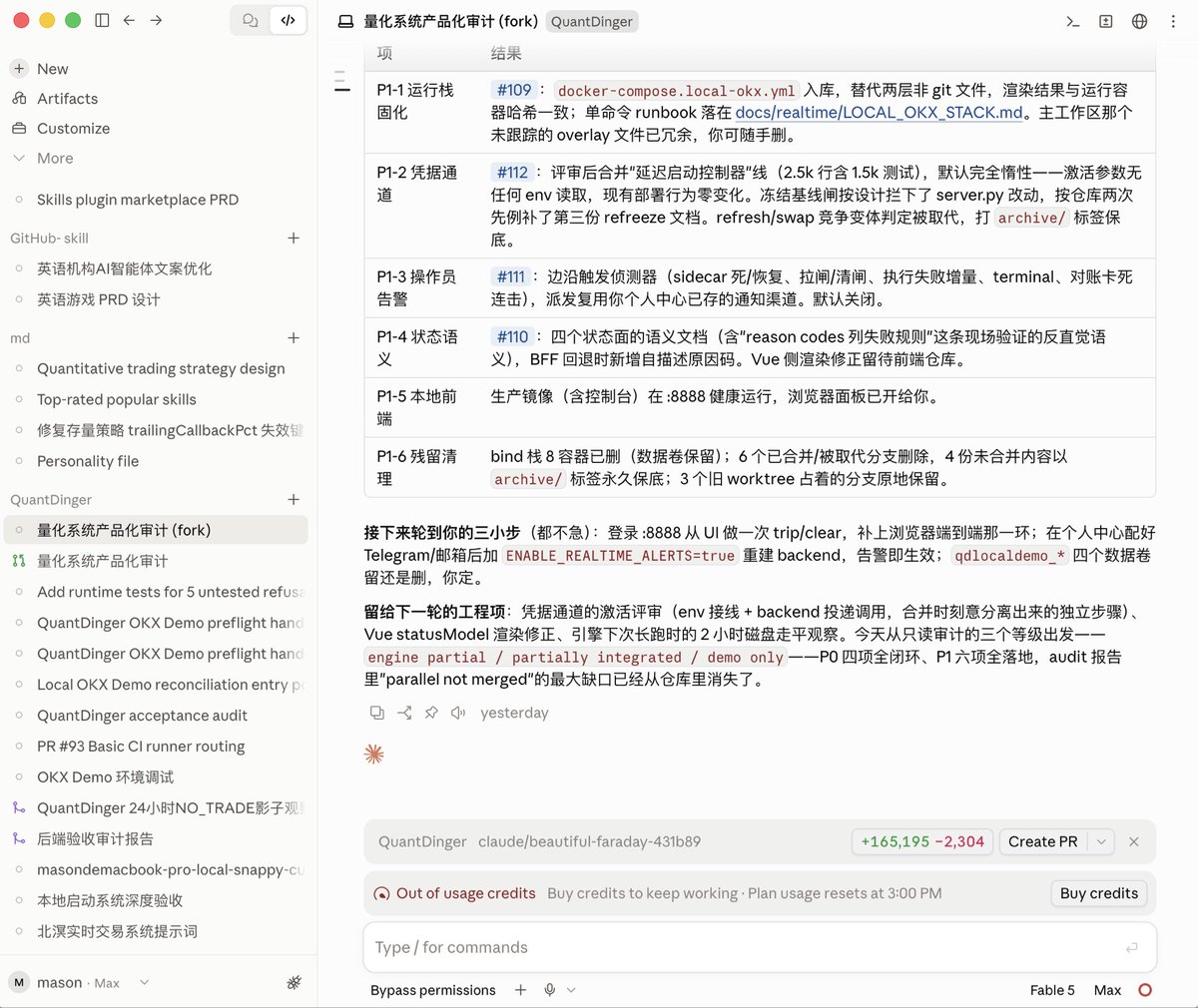1198x1008 pixels.
Task: Click the sparkle icon in sidebar footer
Action: click(294, 983)
